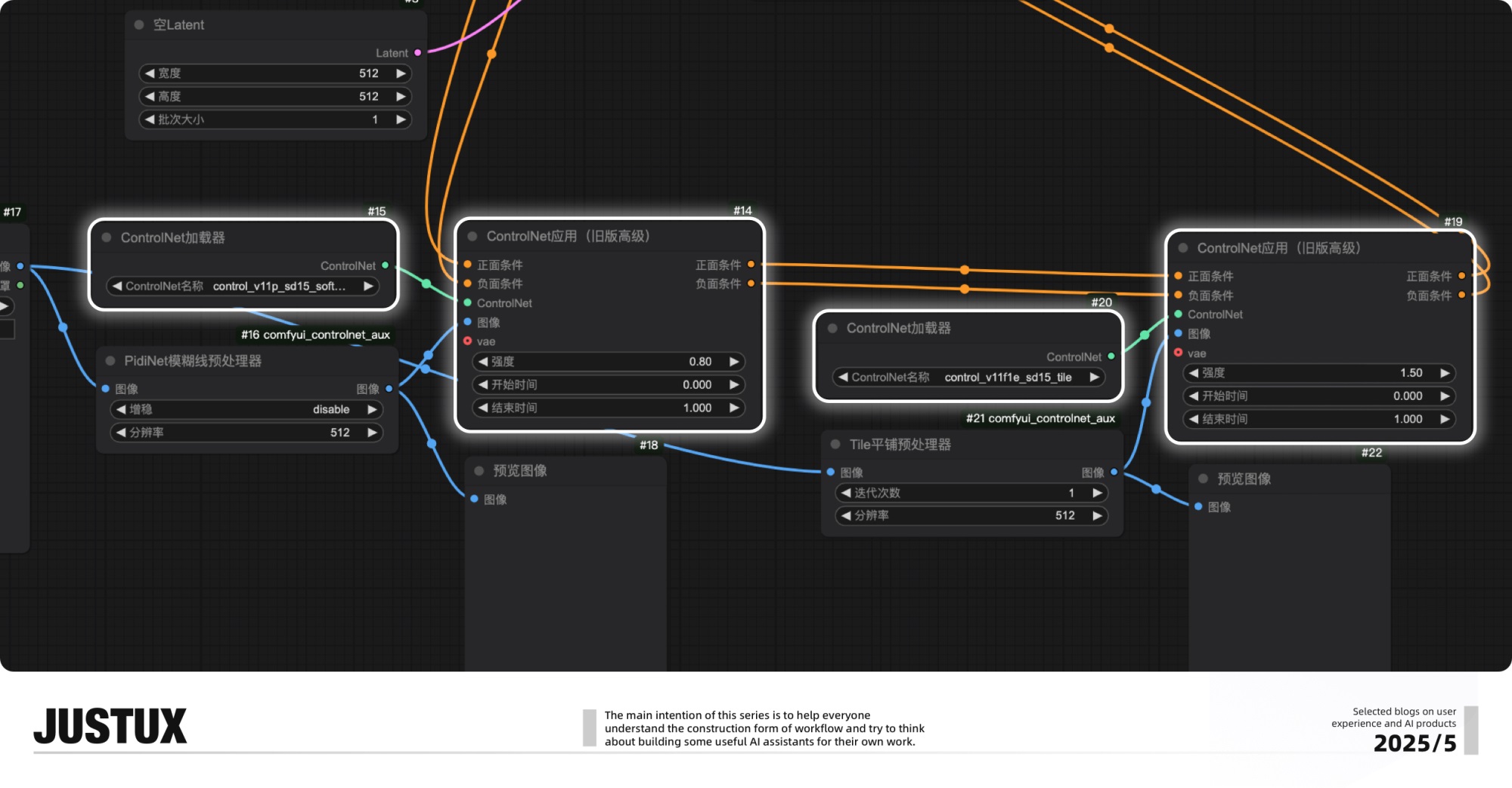Decrease 高度 value with left arrow

point(150,97)
